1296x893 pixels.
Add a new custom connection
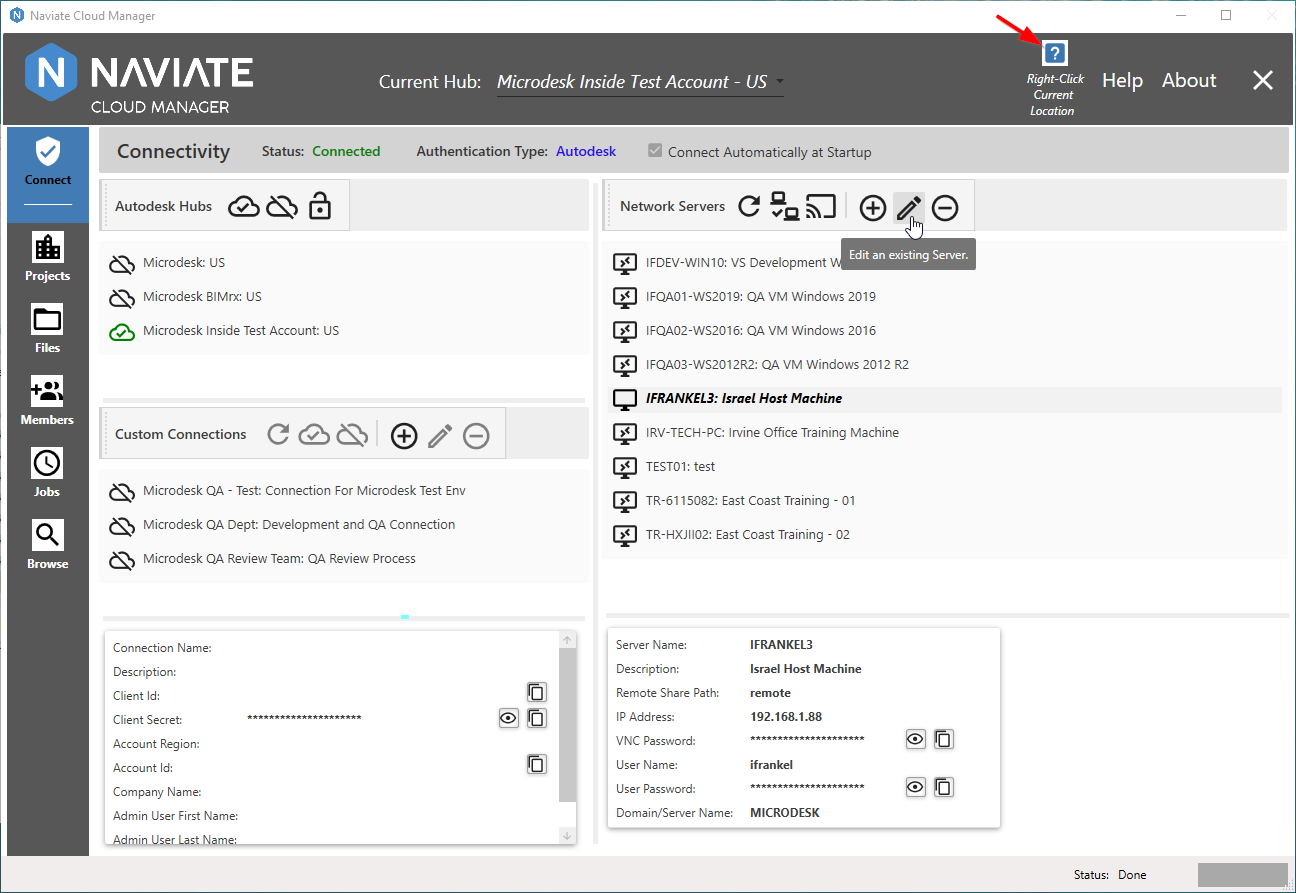click(403, 435)
